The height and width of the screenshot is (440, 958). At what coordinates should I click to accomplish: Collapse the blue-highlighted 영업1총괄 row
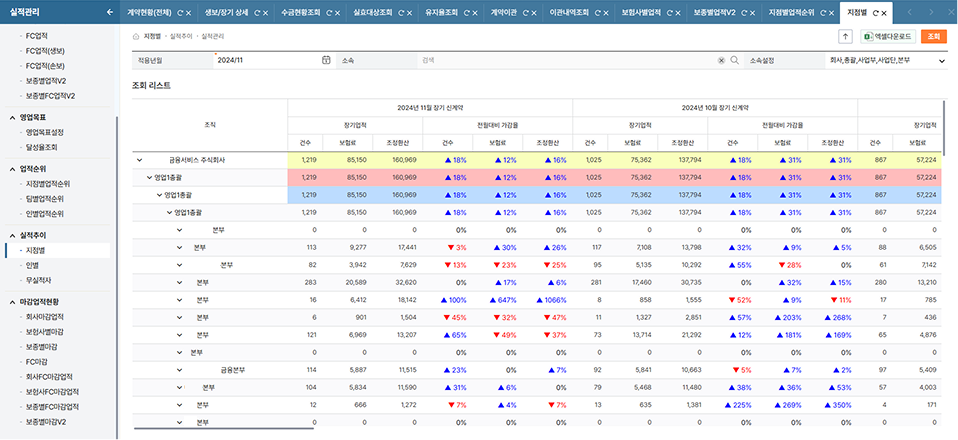click(159, 194)
